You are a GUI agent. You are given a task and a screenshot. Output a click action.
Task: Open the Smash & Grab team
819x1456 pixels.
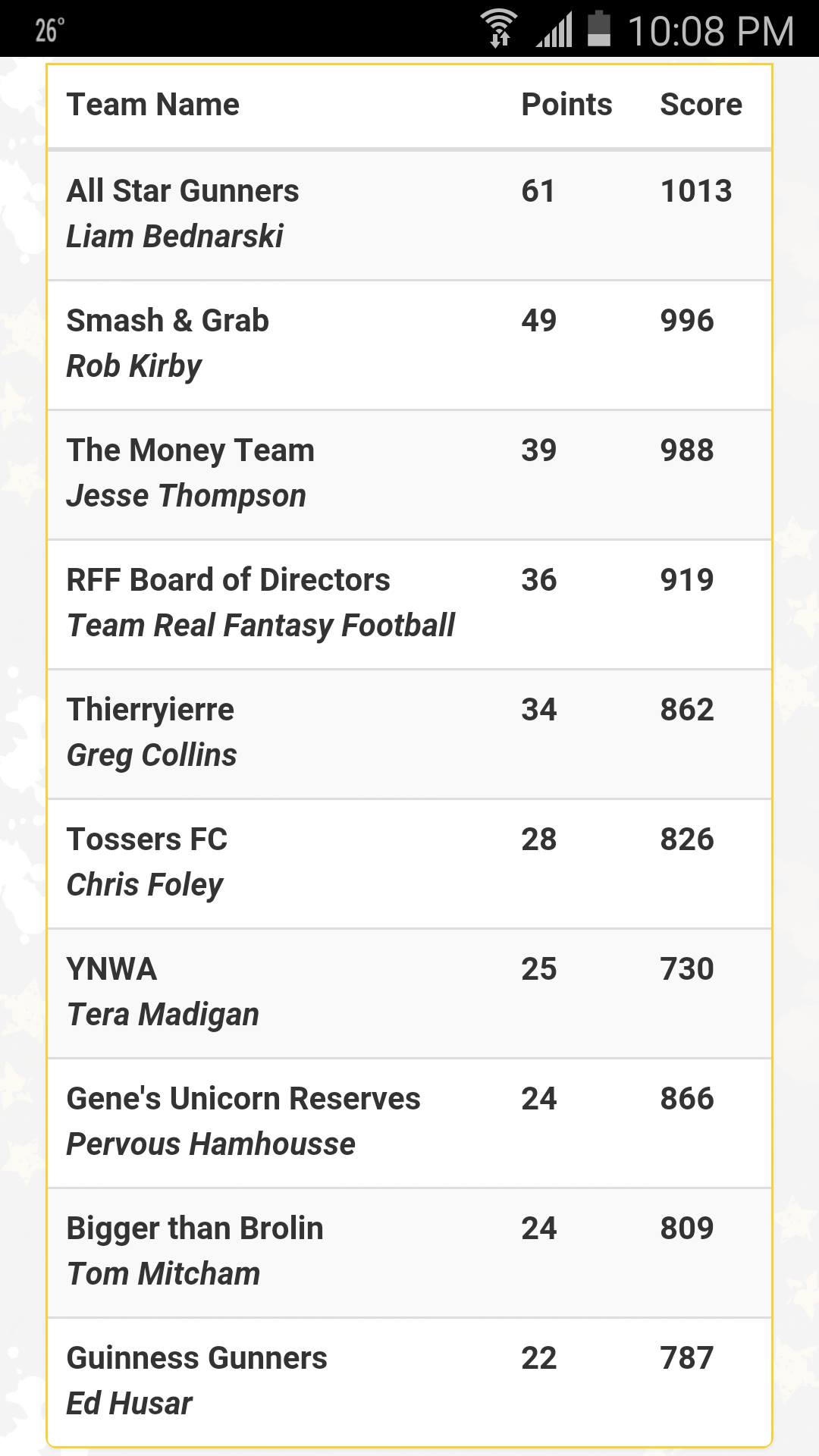(x=409, y=345)
